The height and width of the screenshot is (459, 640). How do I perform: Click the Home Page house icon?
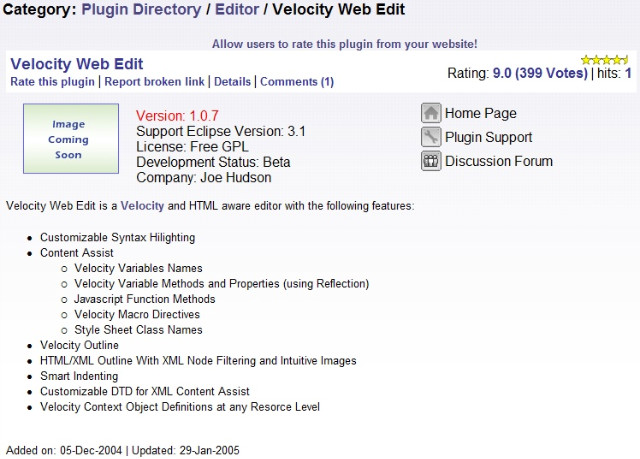[x=431, y=113]
